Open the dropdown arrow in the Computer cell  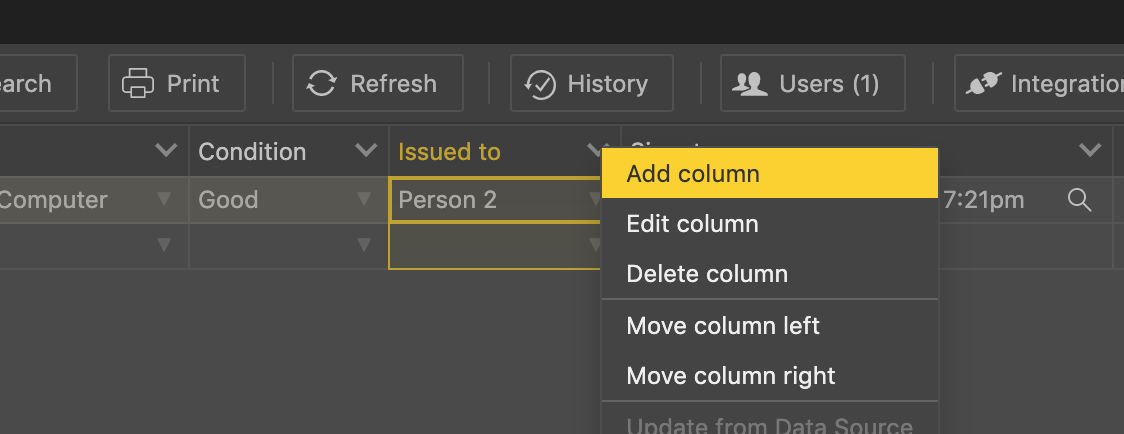pos(164,200)
